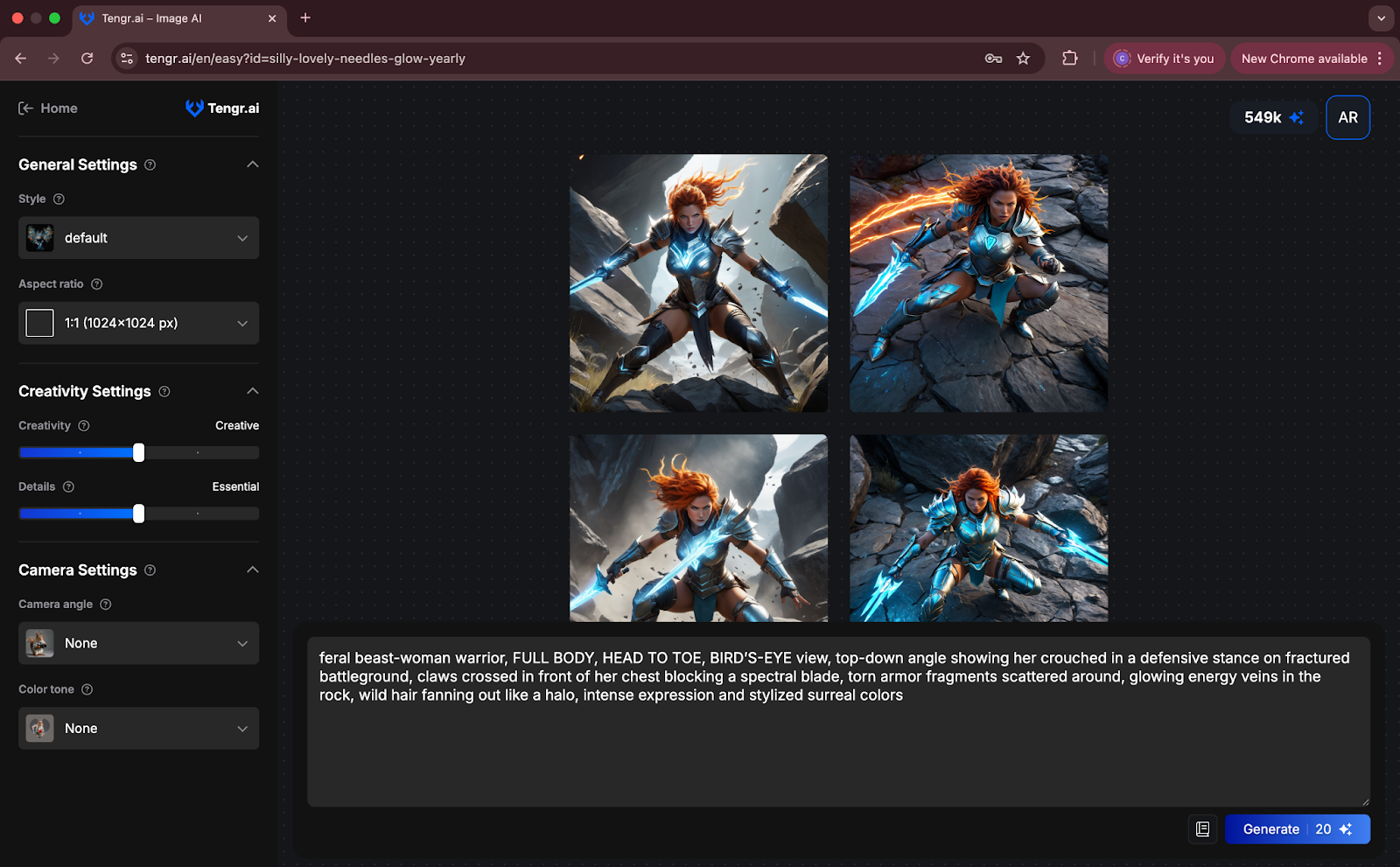Click the Tengr.ai logo
This screenshot has height=867, width=1400.
pos(222,108)
